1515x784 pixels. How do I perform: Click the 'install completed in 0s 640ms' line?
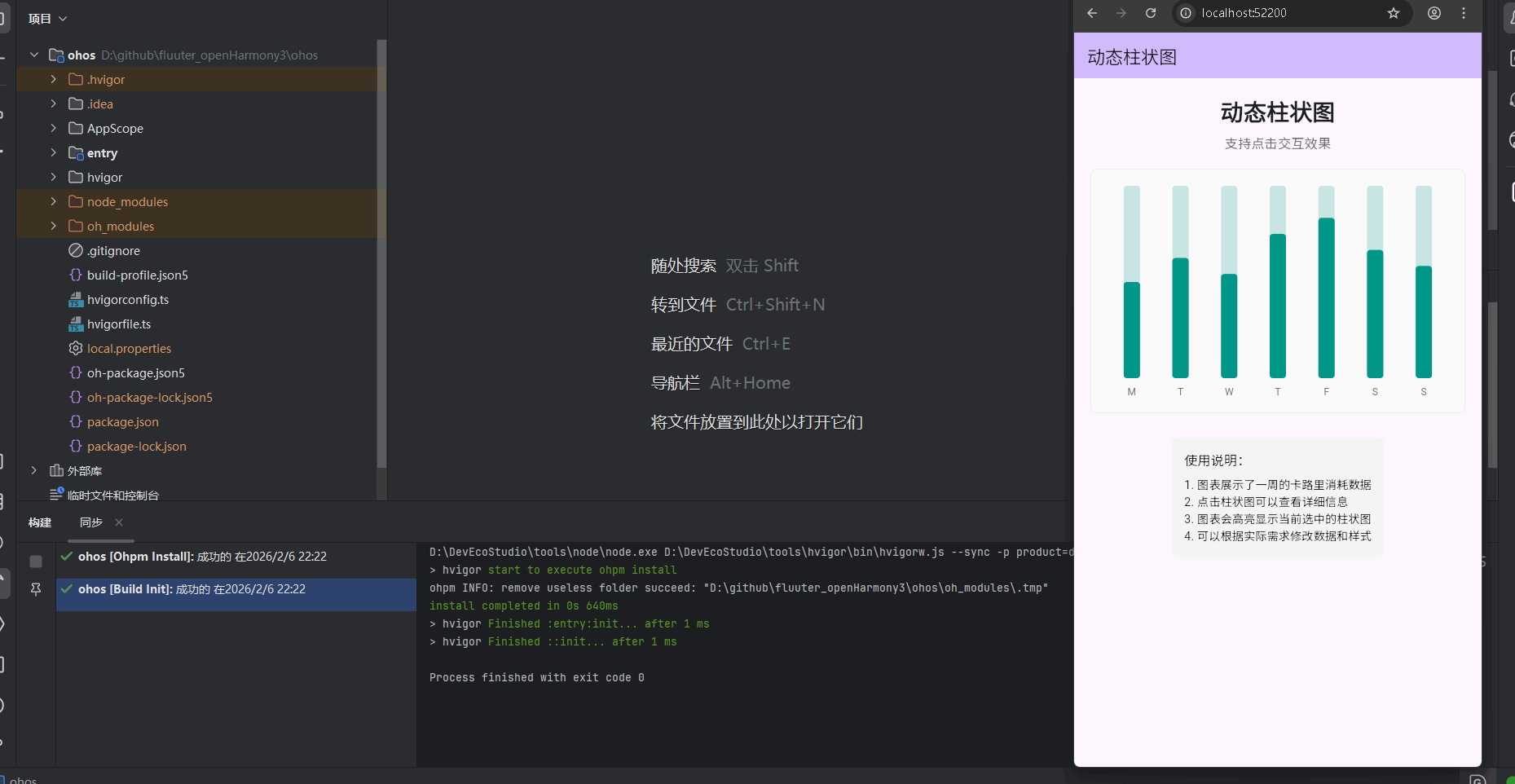click(x=524, y=606)
